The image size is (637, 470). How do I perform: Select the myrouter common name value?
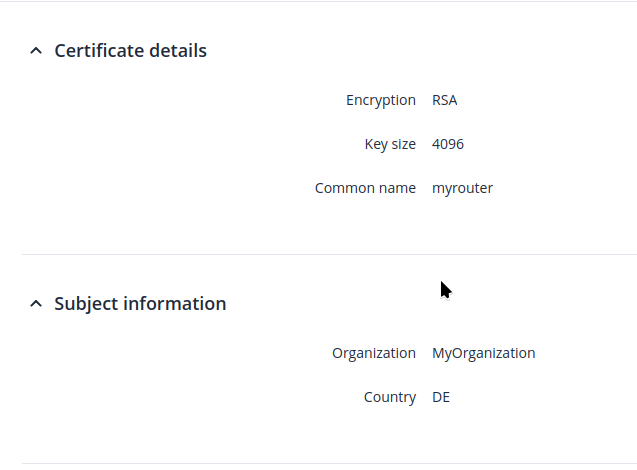click(x=462, y=188)
